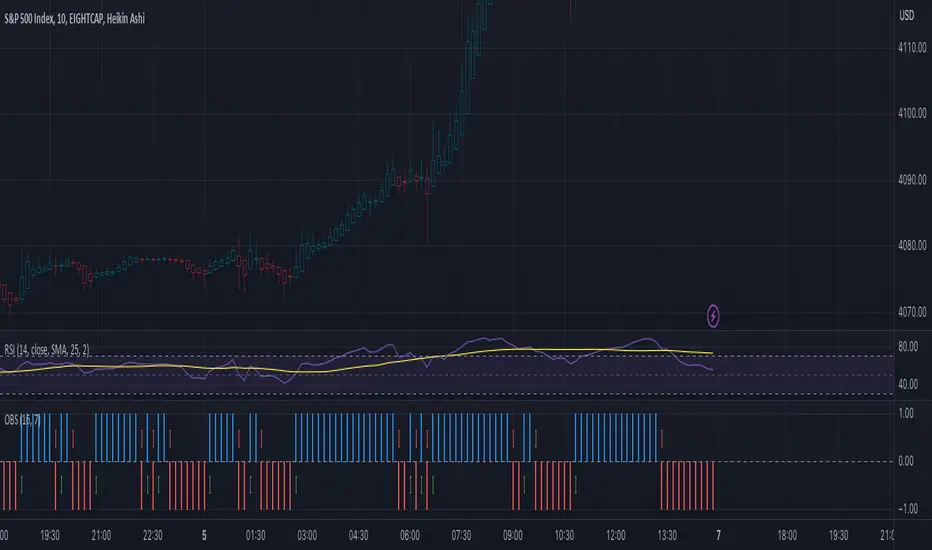Click the 10:30 time axis label
Screen dimensions: 932x550
564,536
